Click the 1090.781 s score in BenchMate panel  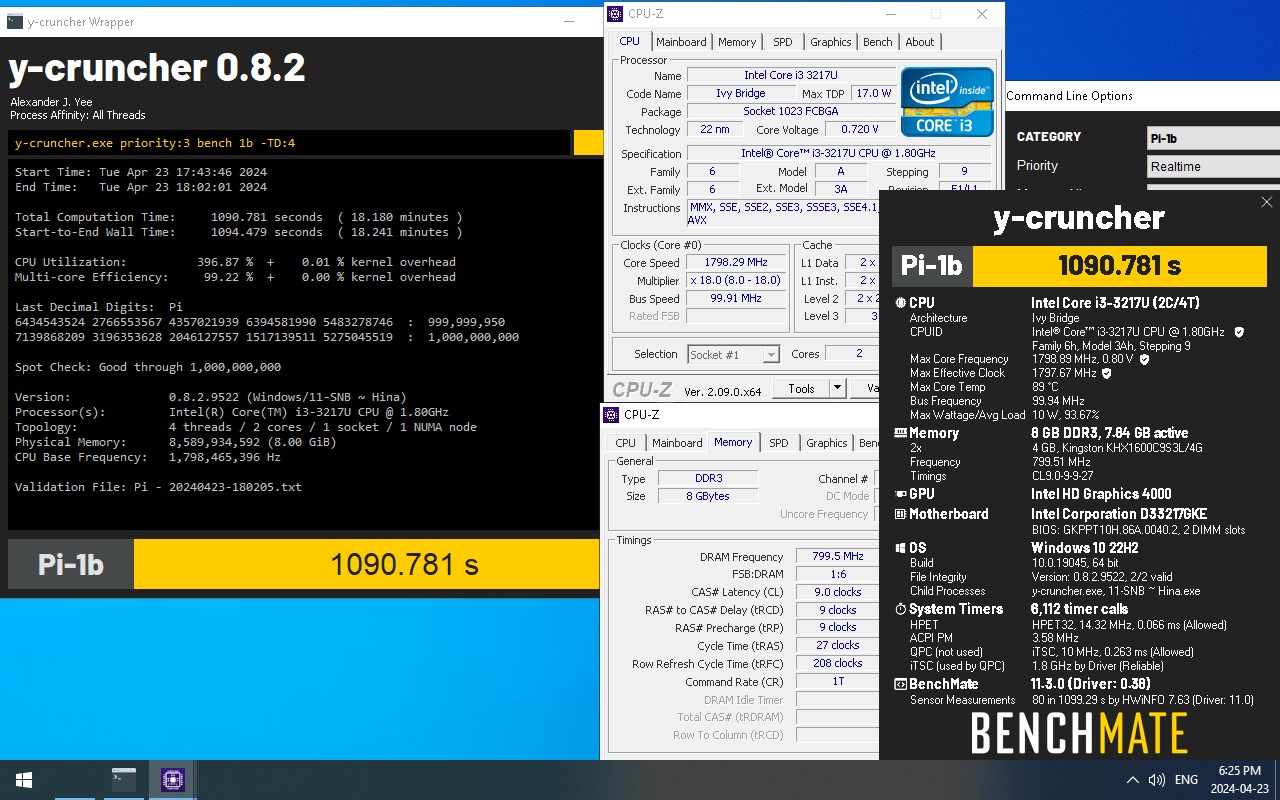pos(1120,265)
